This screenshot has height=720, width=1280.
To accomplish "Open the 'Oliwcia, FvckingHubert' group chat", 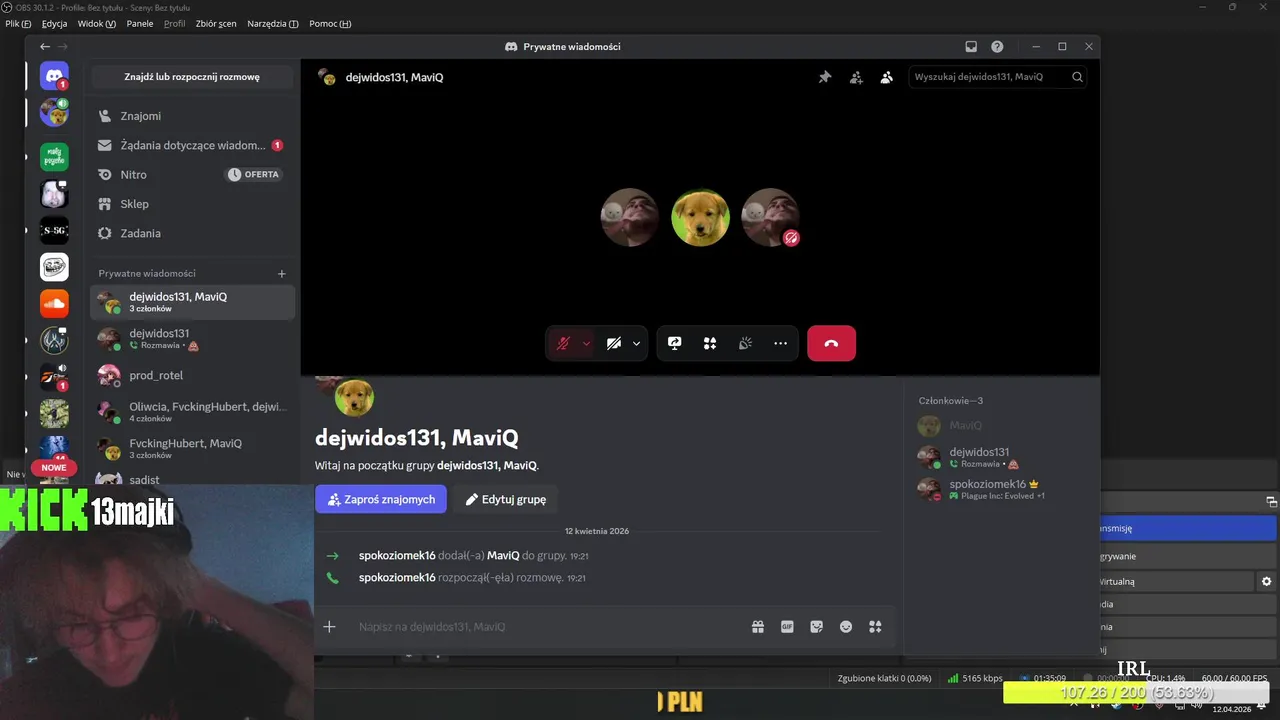I will tap(192, 412).
